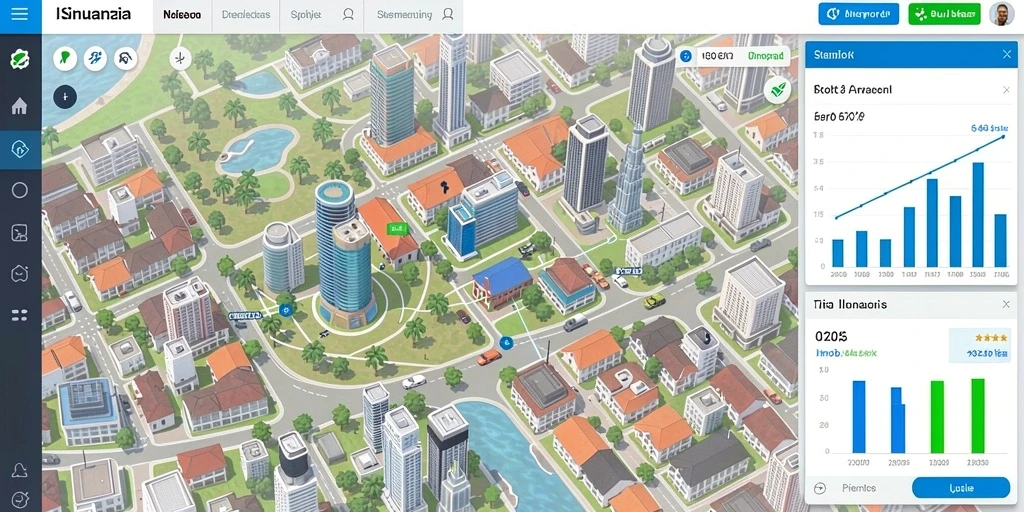The width and height of the screenshot is (1024, 512).
Task: Click the four-dots grid sidebar icon
Action: (x=20, y=315)
